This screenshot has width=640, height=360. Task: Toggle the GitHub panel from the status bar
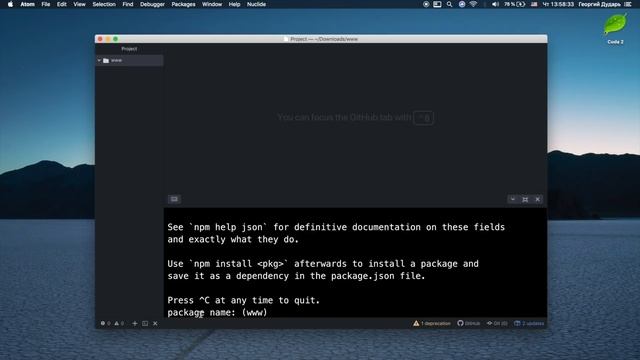click(x=469, y=323)
